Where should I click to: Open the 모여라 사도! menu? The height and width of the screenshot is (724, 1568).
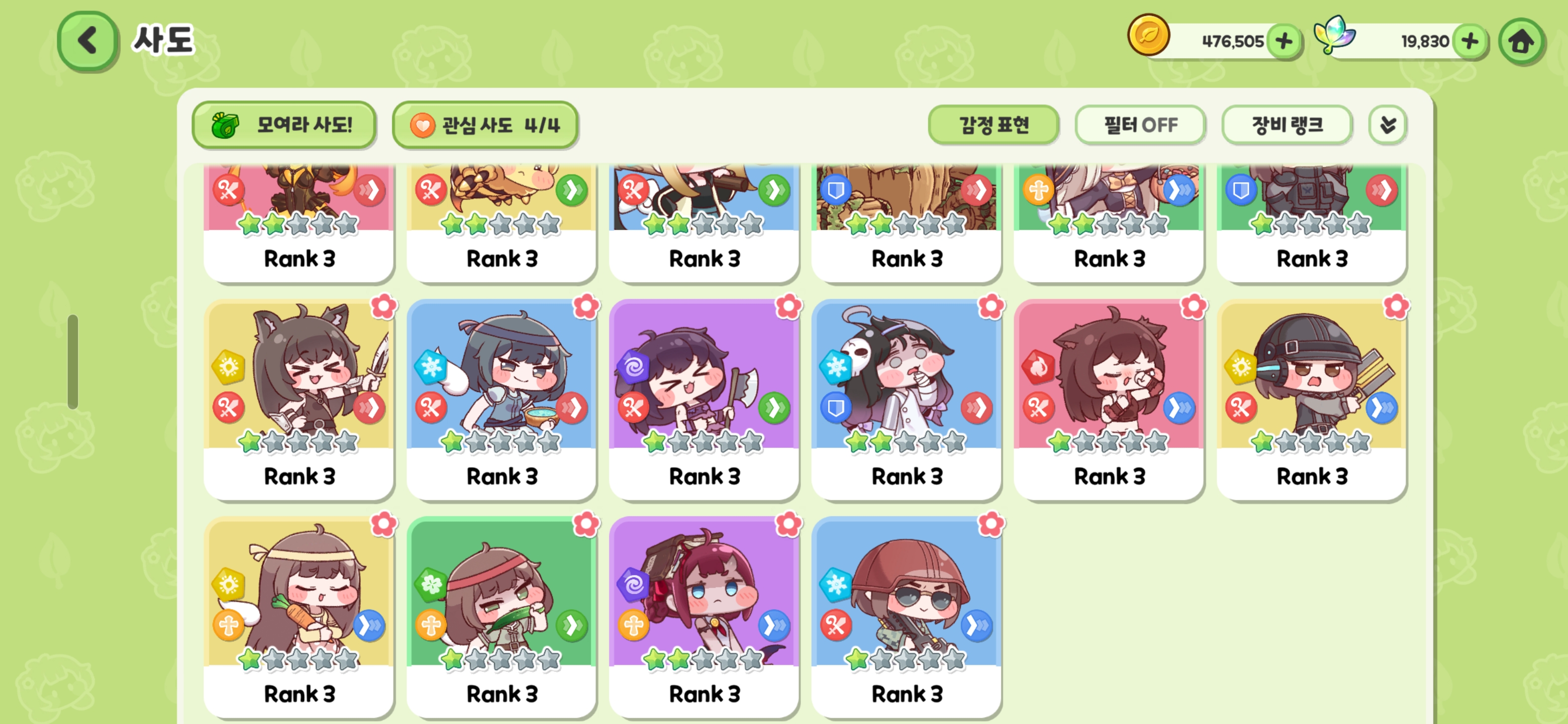pos(284,125)
